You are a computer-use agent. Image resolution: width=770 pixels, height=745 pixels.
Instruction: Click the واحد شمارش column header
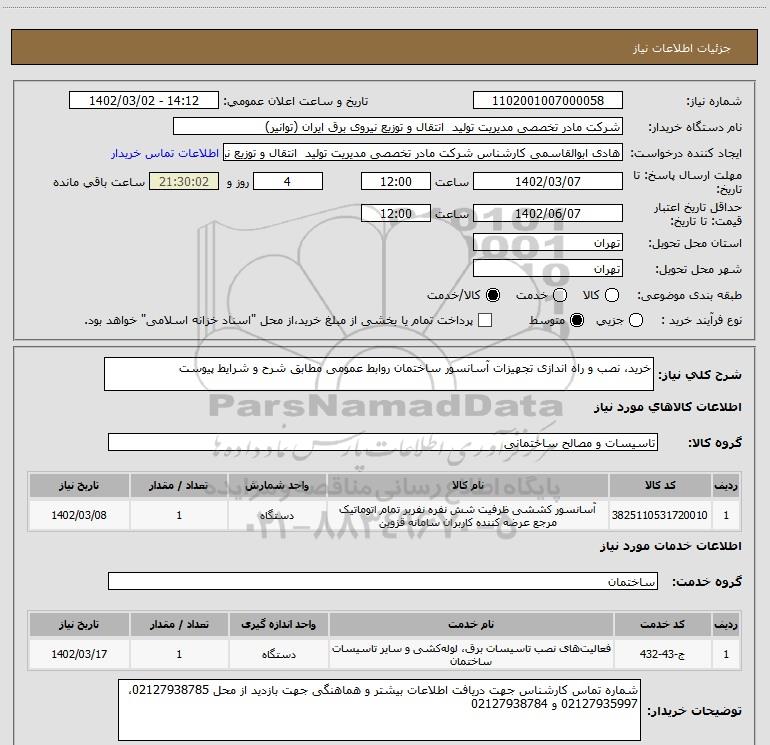pos(277,485)
